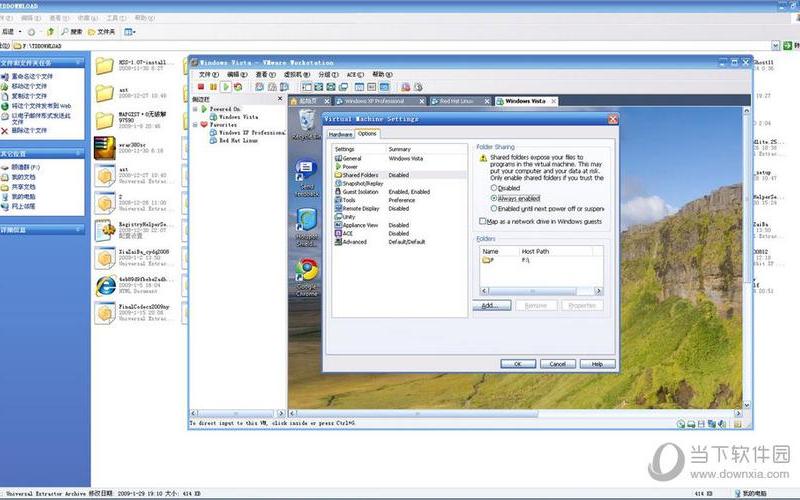Open the VMware ACE menu
800x500 pixels.
355,74
